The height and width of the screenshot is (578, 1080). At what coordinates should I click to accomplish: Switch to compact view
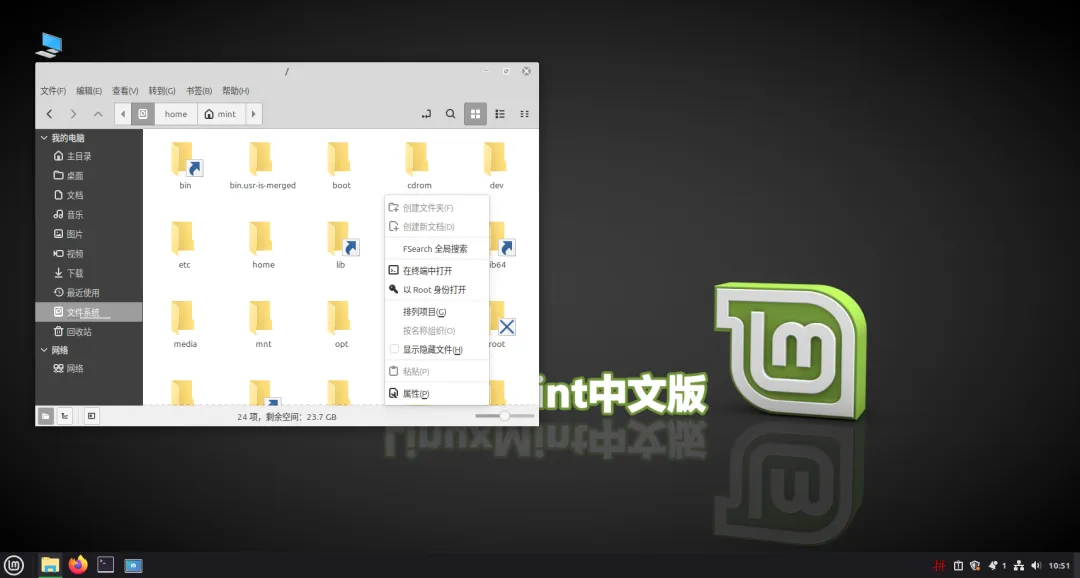(524, 114)
